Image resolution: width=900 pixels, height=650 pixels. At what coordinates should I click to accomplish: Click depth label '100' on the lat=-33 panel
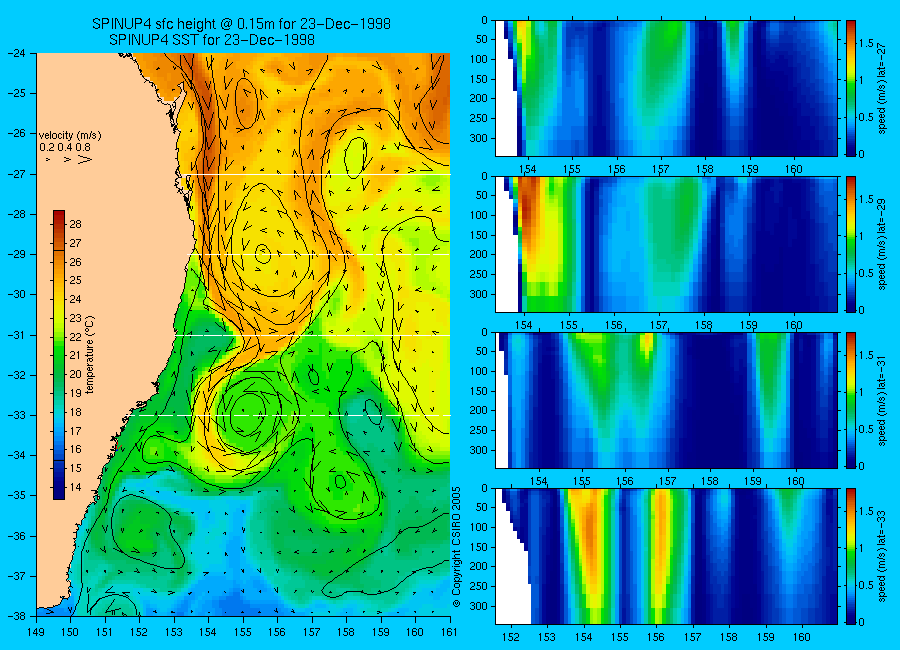point(478,527)
